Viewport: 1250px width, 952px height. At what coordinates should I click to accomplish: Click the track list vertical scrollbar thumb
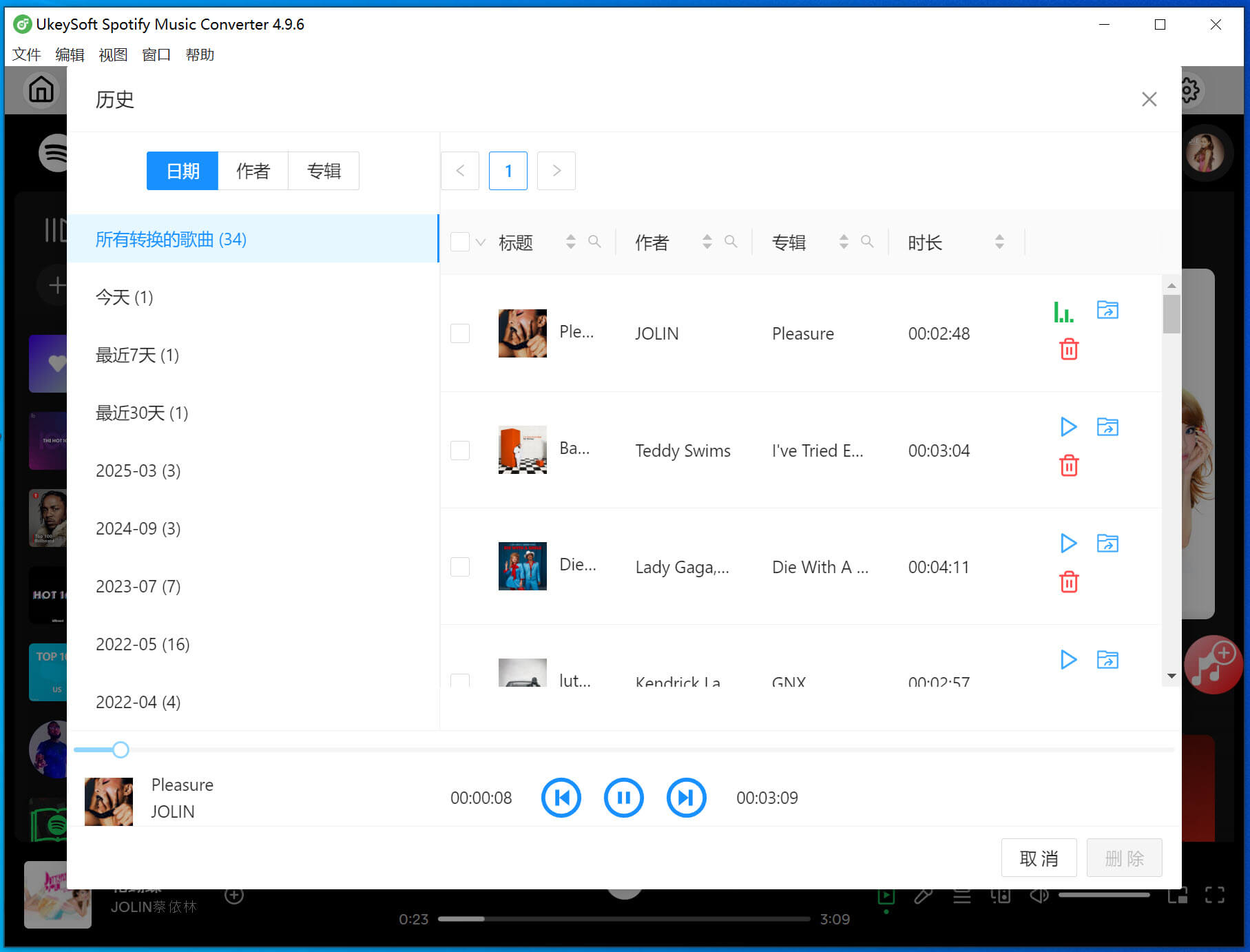1171,314
